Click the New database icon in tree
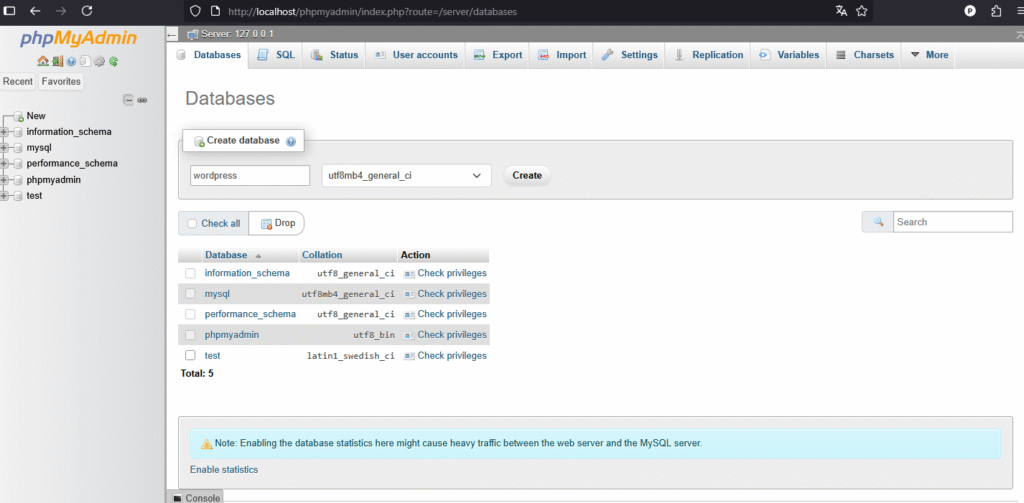 point(18,116)
